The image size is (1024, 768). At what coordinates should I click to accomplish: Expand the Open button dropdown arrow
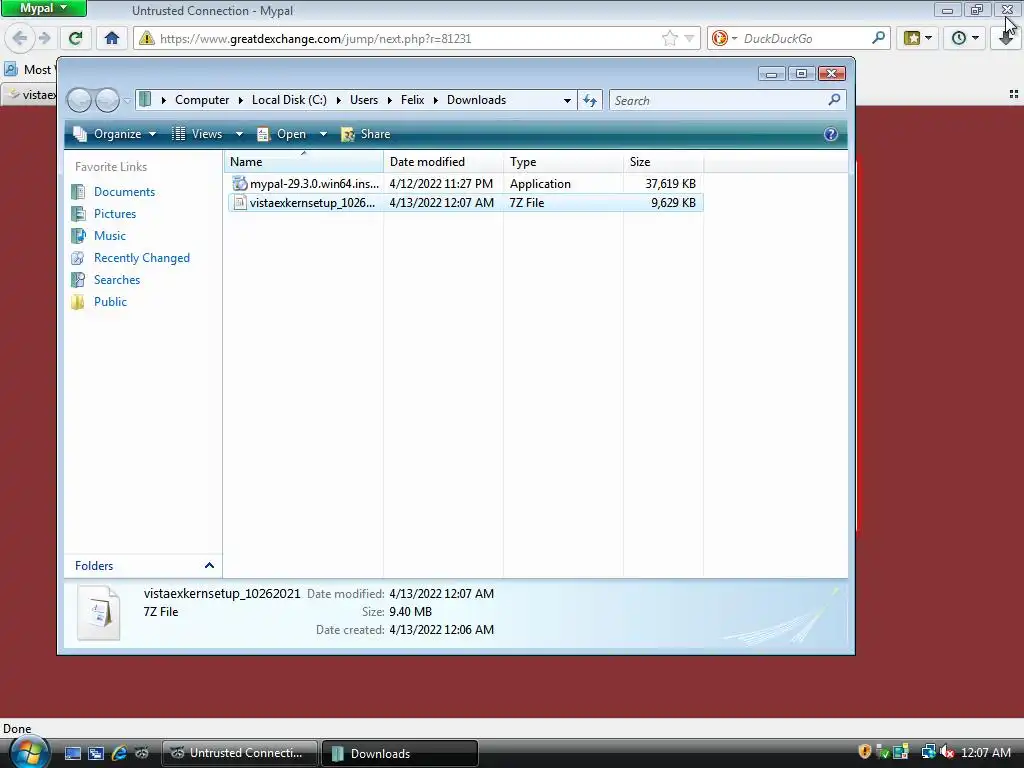tap(323, 134)
